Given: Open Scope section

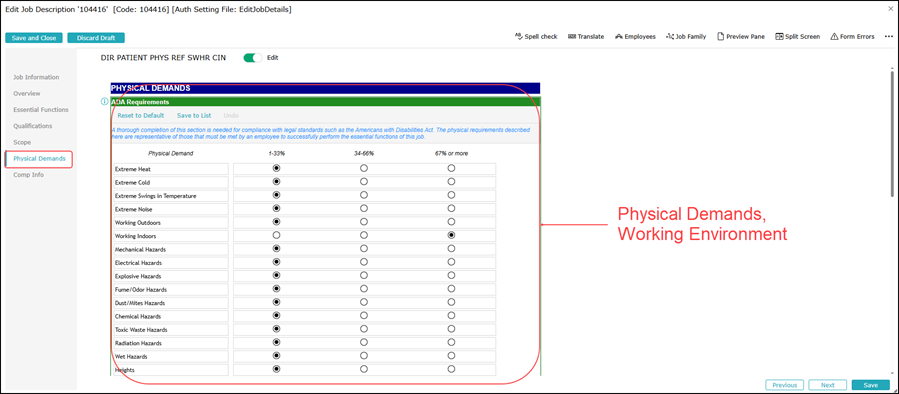Looking at the screenshot, I should tap(22, 142).
